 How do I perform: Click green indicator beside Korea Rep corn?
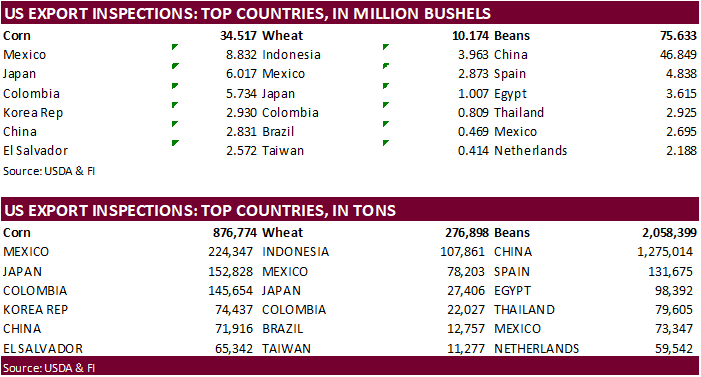pos(175,105)
